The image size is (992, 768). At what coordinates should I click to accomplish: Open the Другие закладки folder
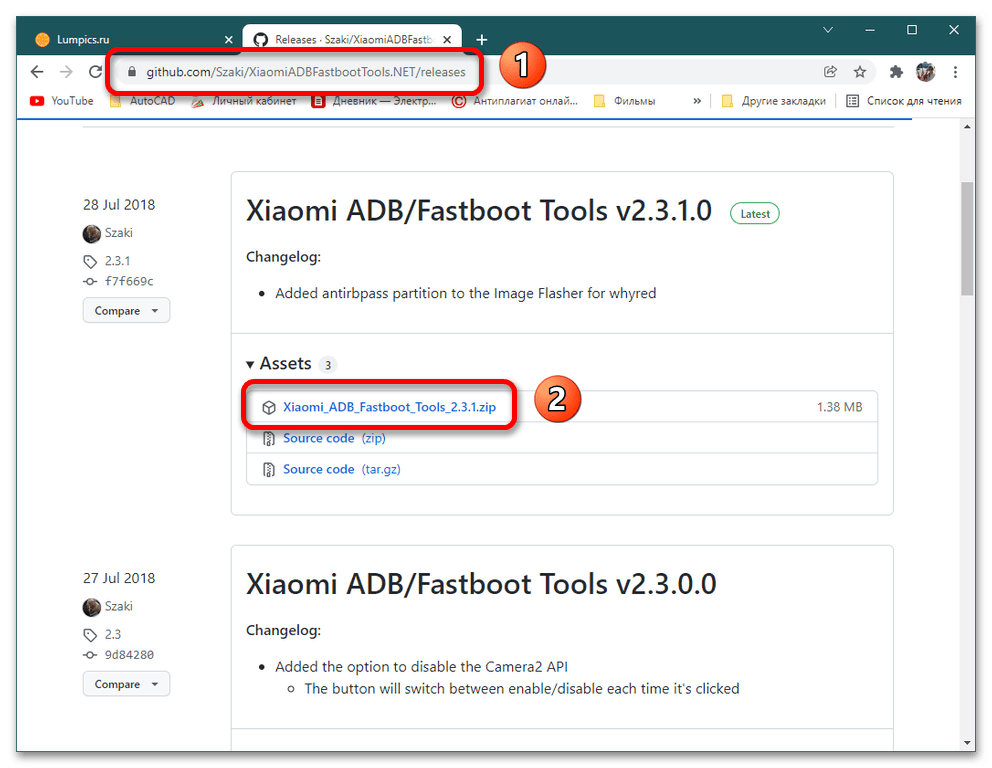[x=773, y=101]
